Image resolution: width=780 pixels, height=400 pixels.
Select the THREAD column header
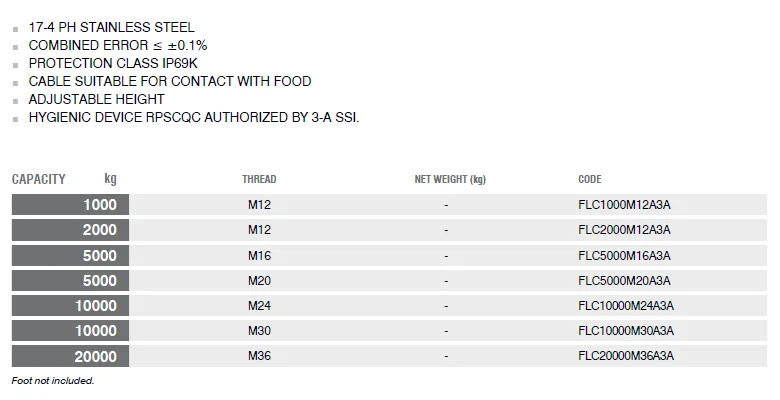coord(259,179)
